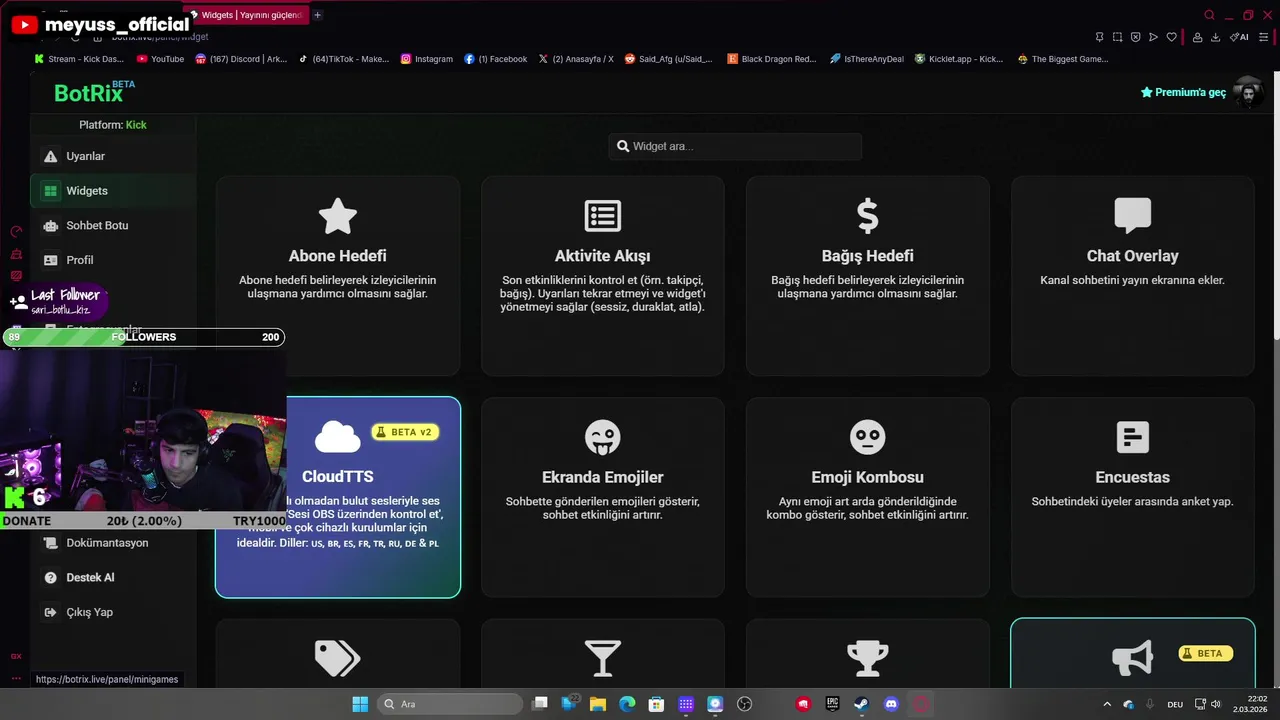Viewport: 1280px width, 720px height.
Task: Open the CloudTTS cloud widget
Action: (x=338, y=497)
